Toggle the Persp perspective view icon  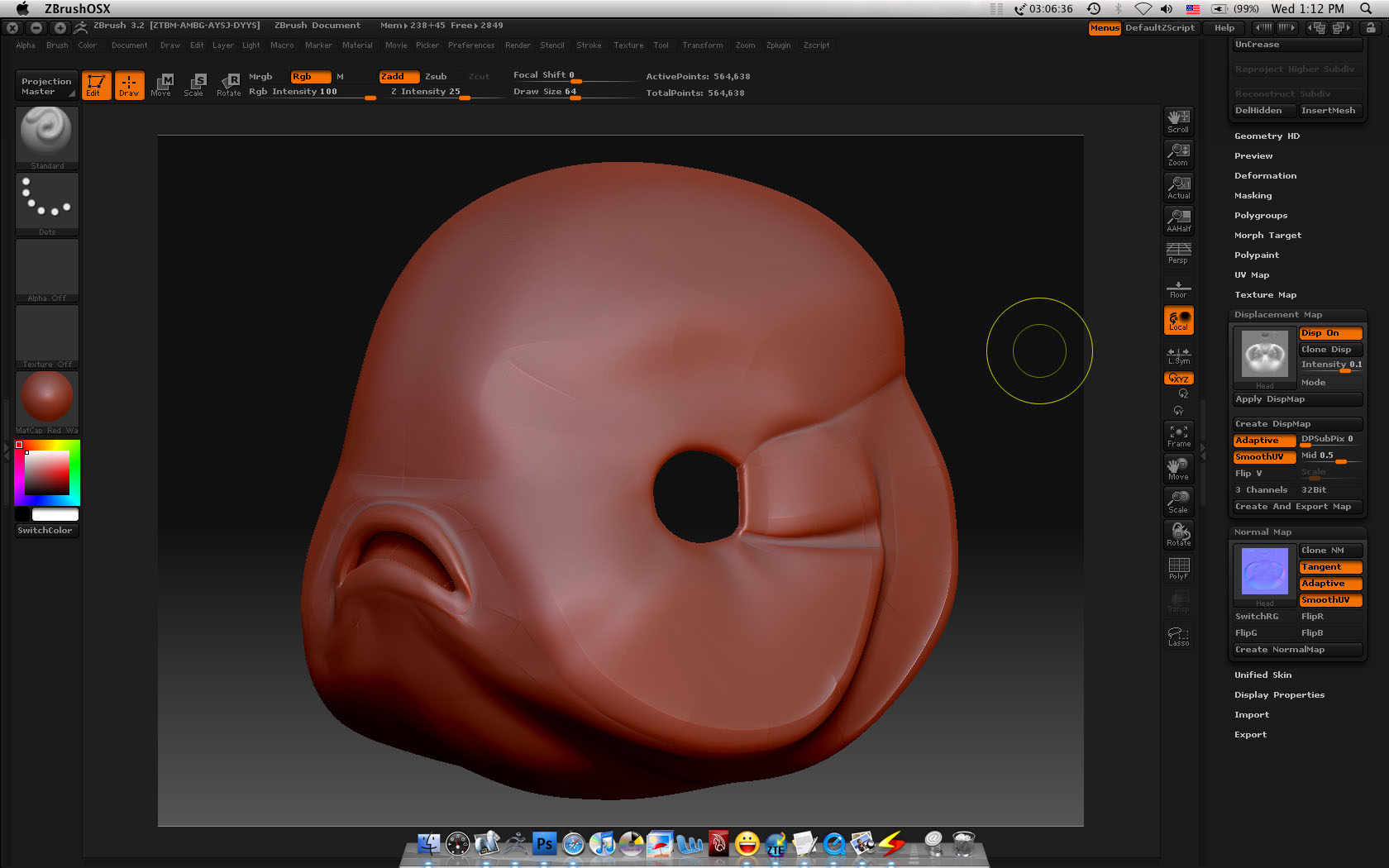click(x=1178, y=253)
